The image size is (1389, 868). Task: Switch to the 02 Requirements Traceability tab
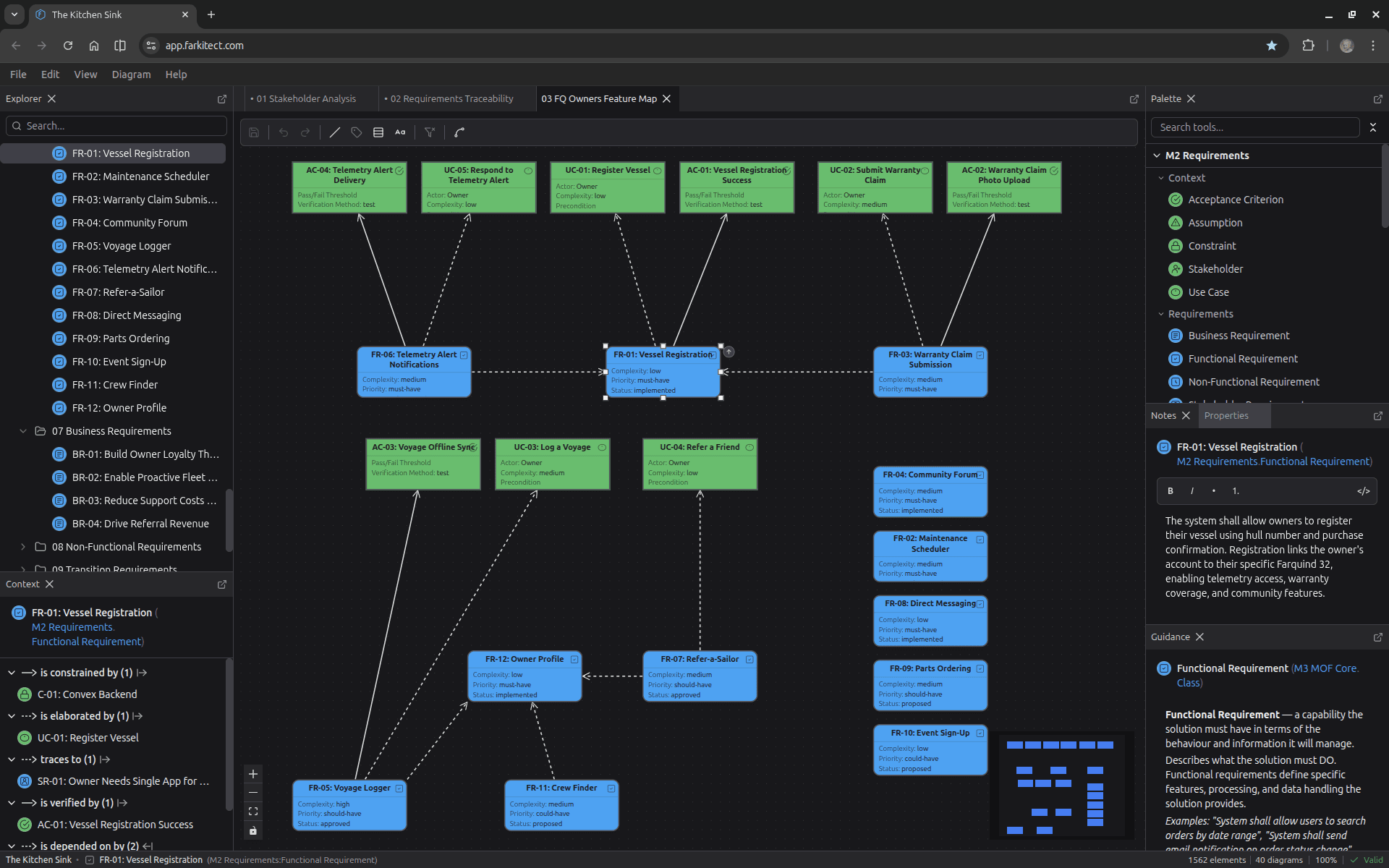click(451, 99)
